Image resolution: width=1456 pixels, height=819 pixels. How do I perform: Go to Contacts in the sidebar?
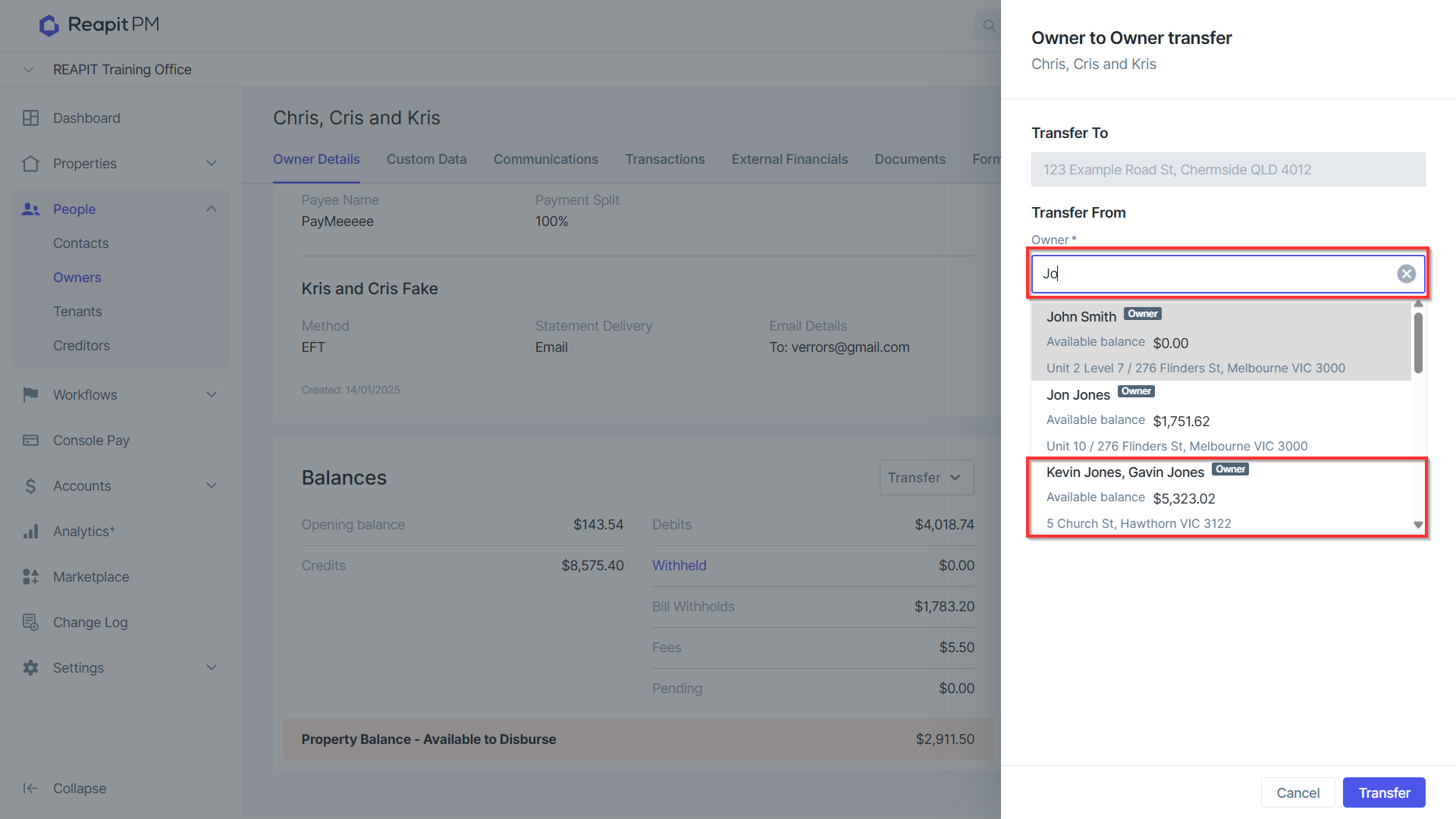[x=81, y=243]
